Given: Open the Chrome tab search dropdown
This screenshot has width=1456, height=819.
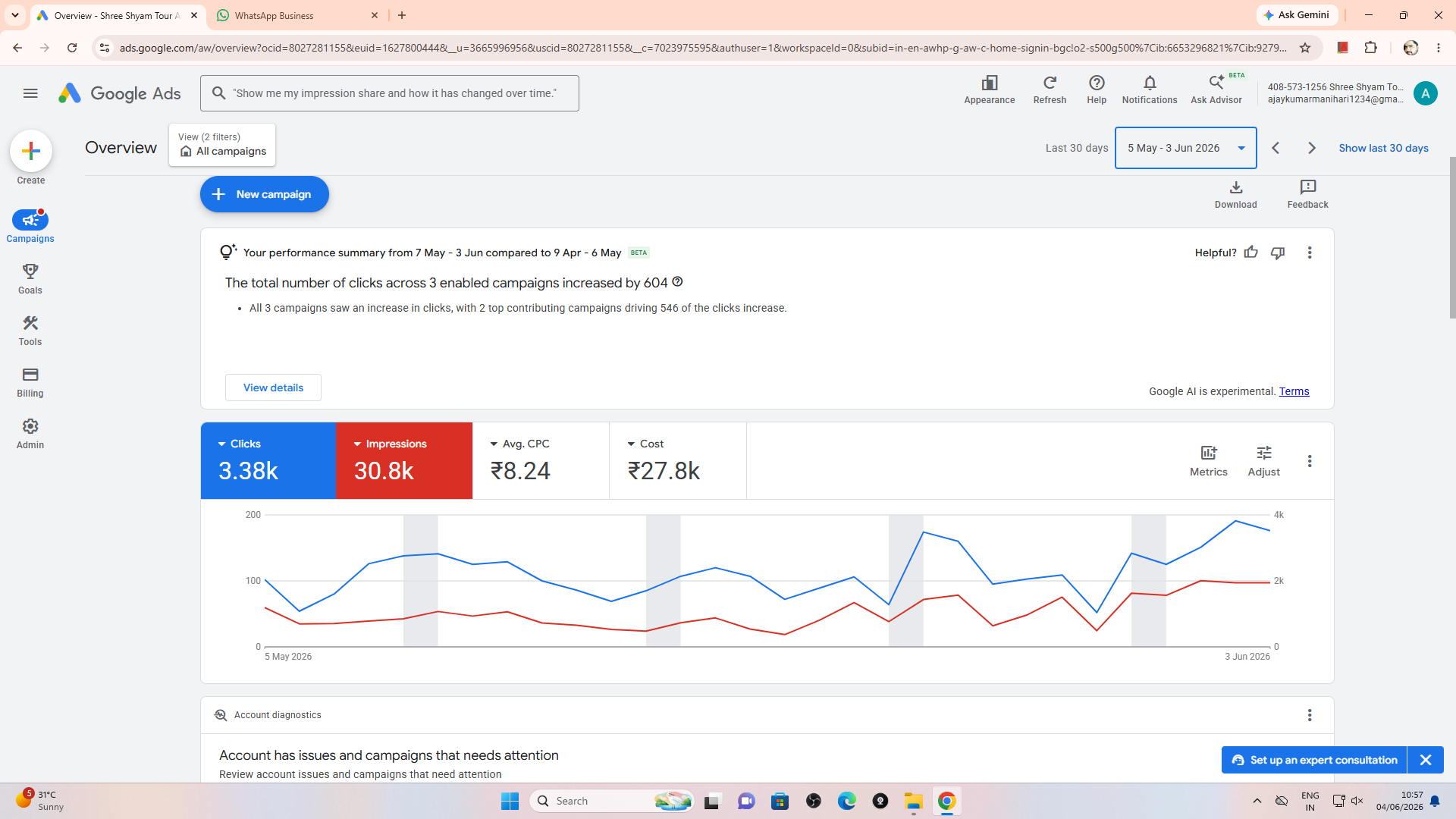Looking at the screenshot, I should 14,15.
